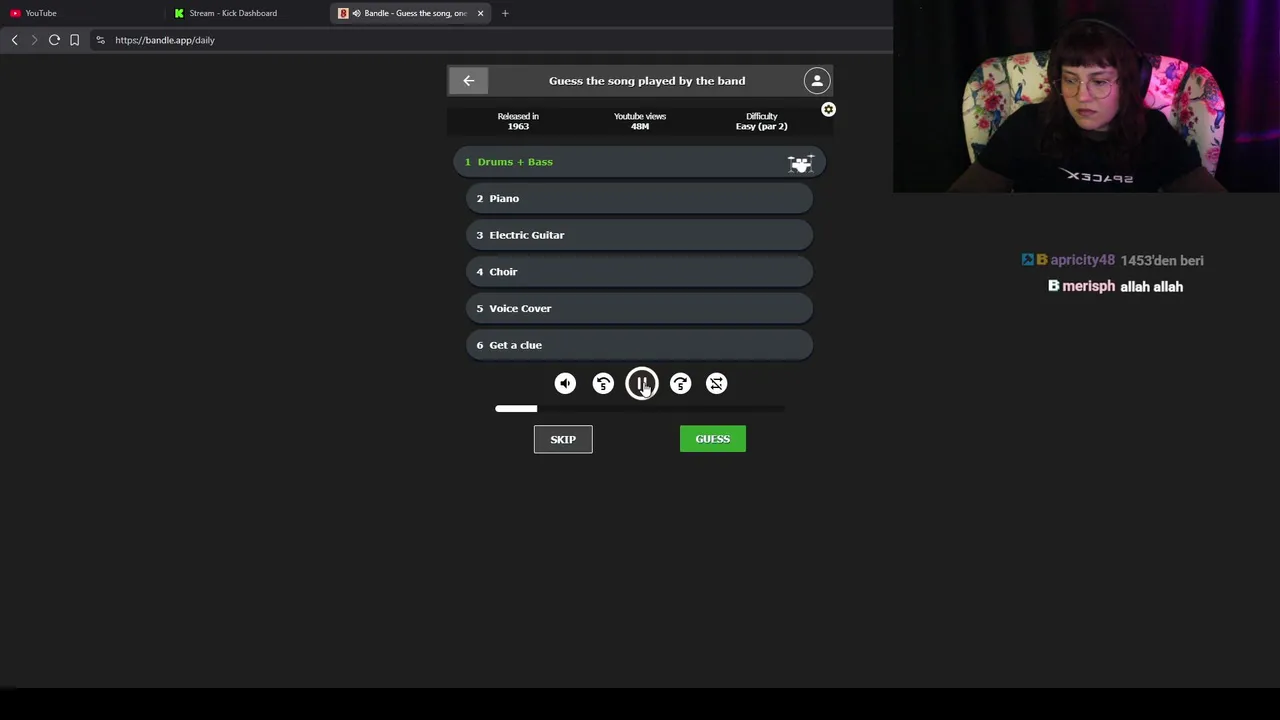Click the apricity48 chat username
This screenshot has height=720, width=1280.
[1082, 260]
